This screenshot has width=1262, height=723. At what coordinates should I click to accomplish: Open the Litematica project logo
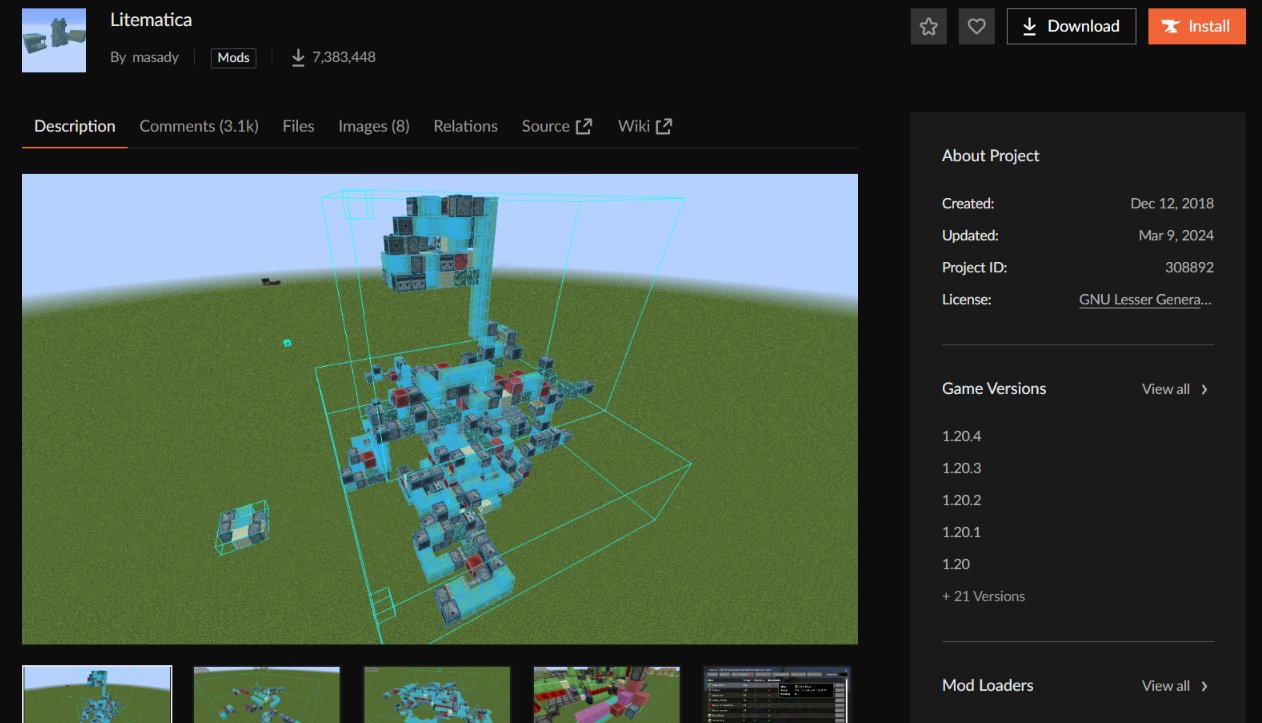(x=54, y=40)
